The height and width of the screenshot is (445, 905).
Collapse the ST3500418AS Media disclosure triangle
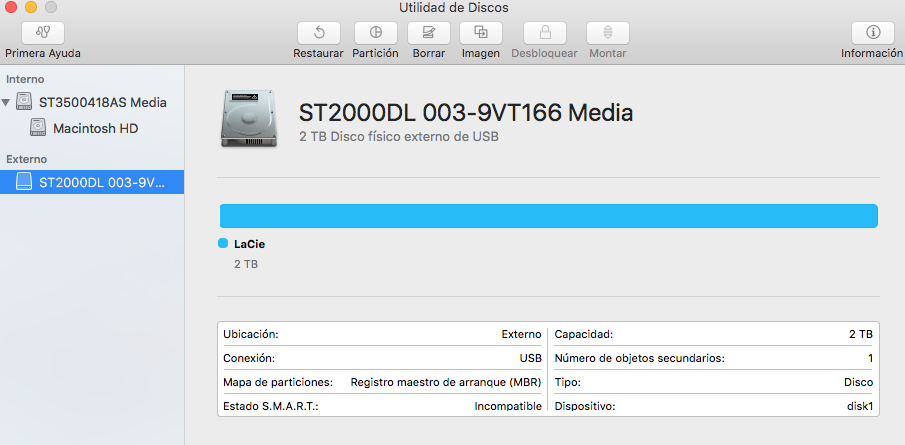(6, 103)
